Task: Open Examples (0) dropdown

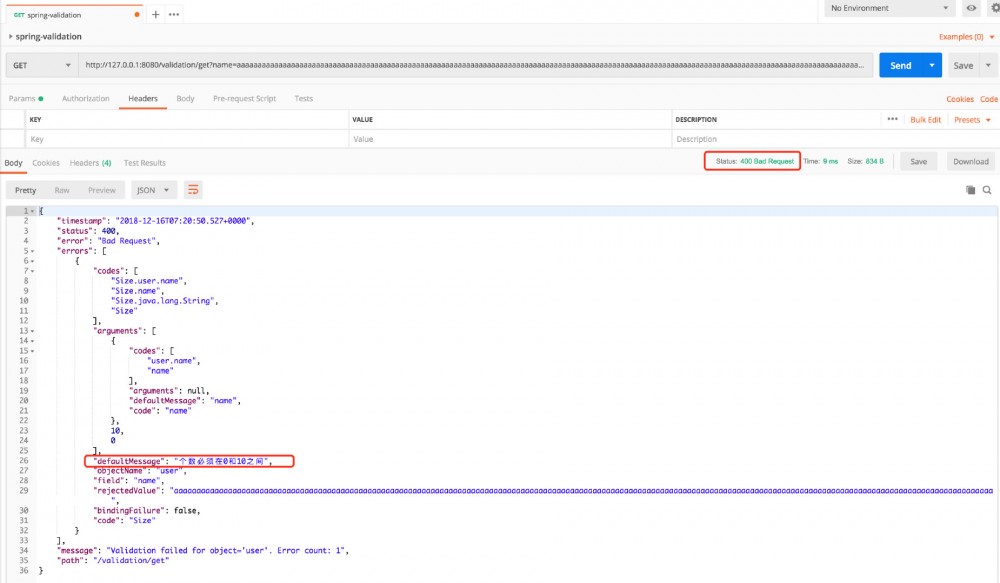Action: tap(966, 37)
